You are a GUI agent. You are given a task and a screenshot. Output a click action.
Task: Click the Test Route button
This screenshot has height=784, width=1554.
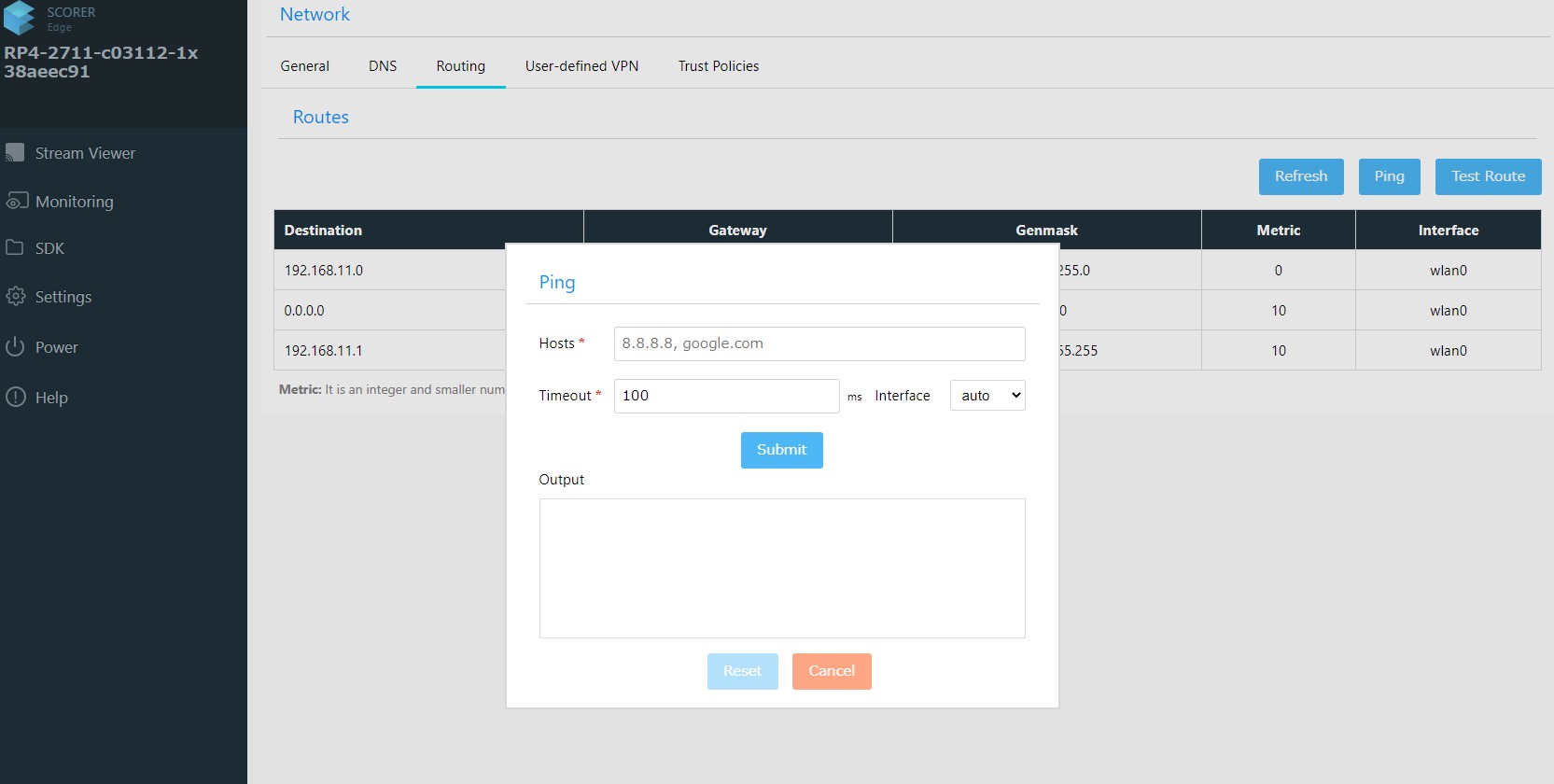coord(1487,176)
